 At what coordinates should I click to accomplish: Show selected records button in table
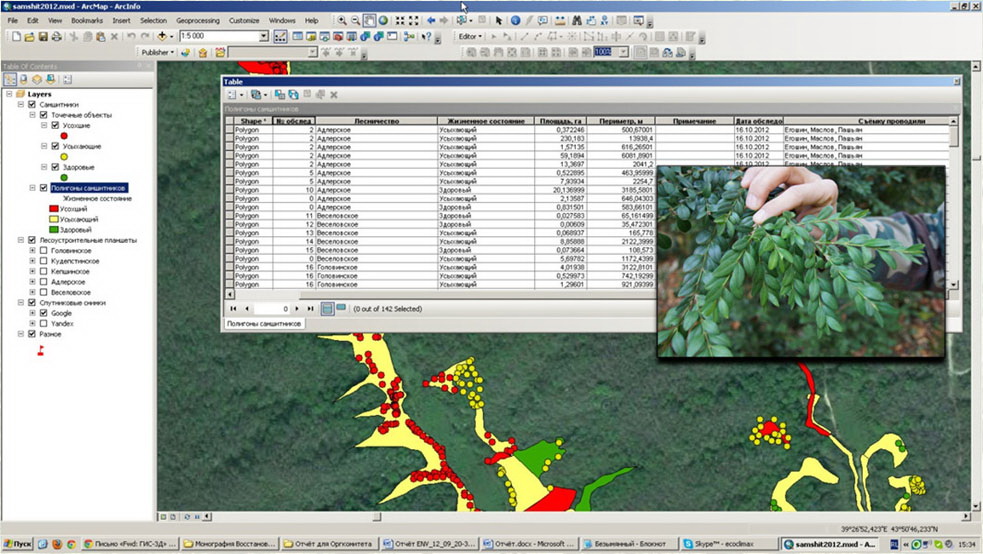[x=341, y=308]
